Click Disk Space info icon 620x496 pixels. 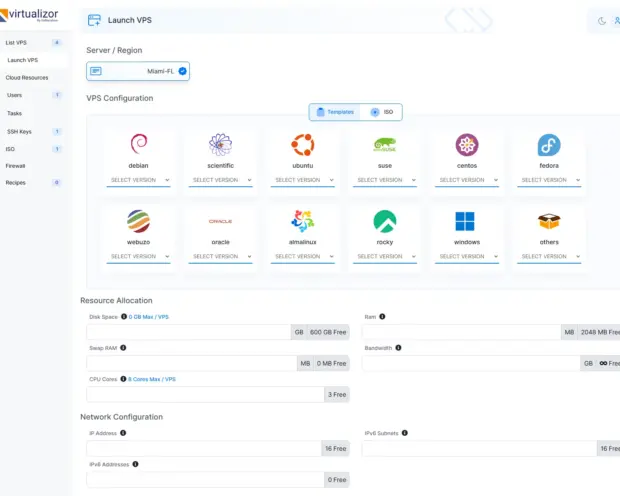coord(124,316)
